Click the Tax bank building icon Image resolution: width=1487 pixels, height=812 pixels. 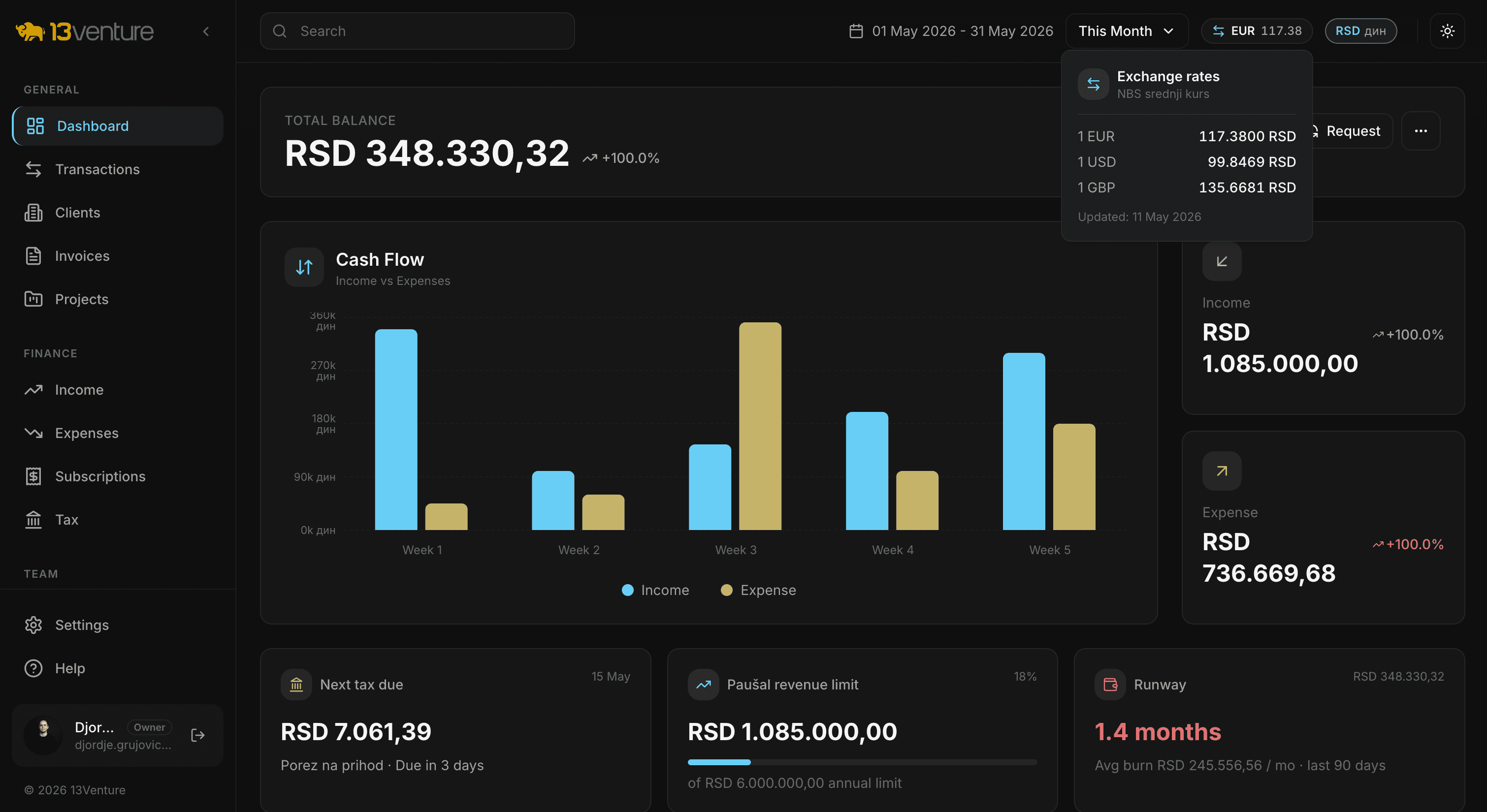(33, 519)
